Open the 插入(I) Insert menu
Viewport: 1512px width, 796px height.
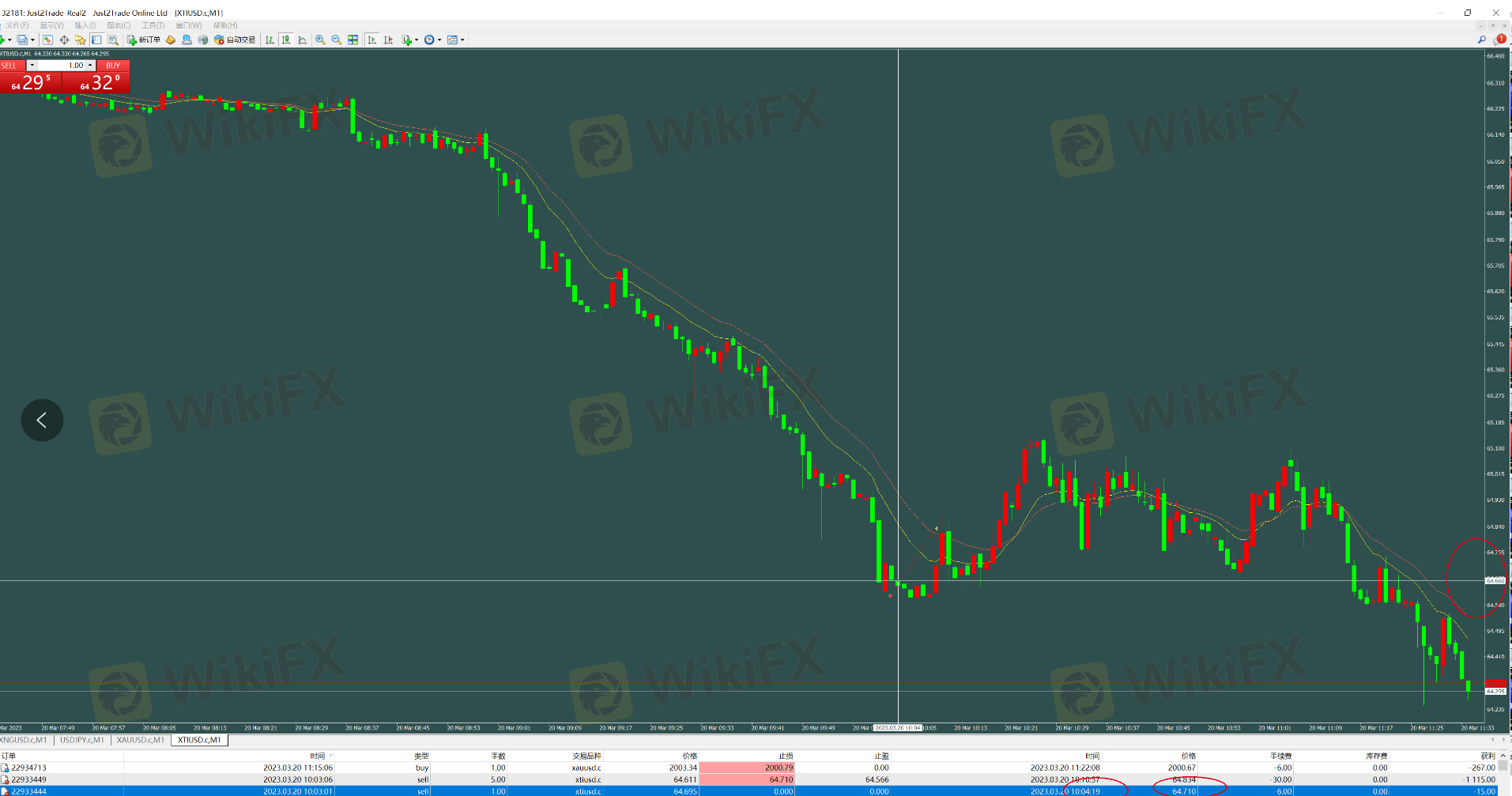pyautogui.click(x=85, y=25)
